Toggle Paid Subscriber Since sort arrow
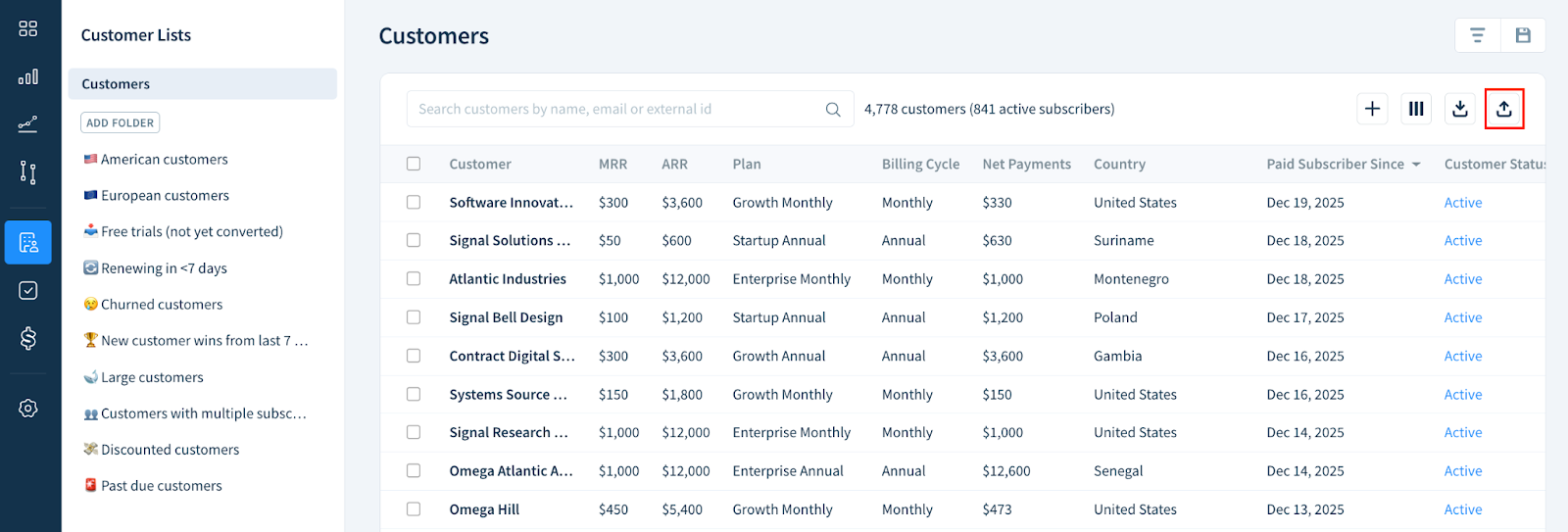This screenshot has height=532, width=1568. (x=1416, y=165)
